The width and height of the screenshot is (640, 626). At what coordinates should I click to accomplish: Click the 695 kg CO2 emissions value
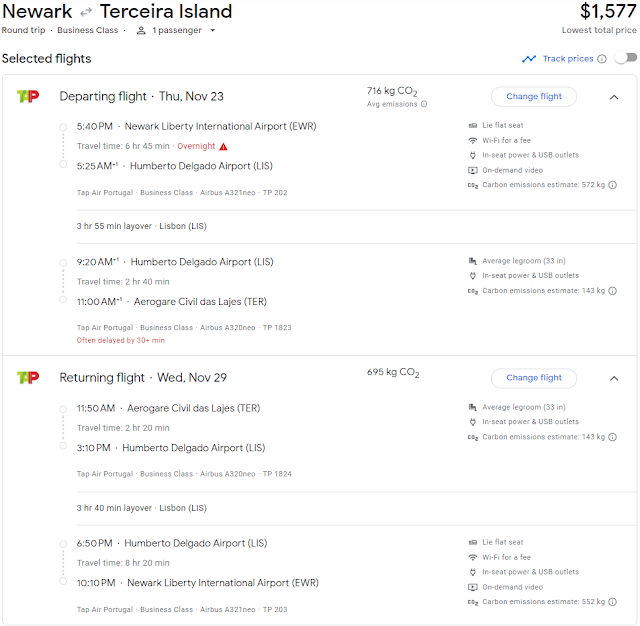click(393, 372)
